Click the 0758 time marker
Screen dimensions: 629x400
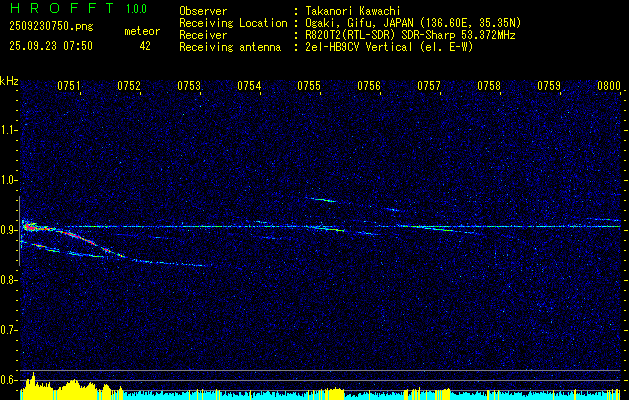tap(489, 86)
